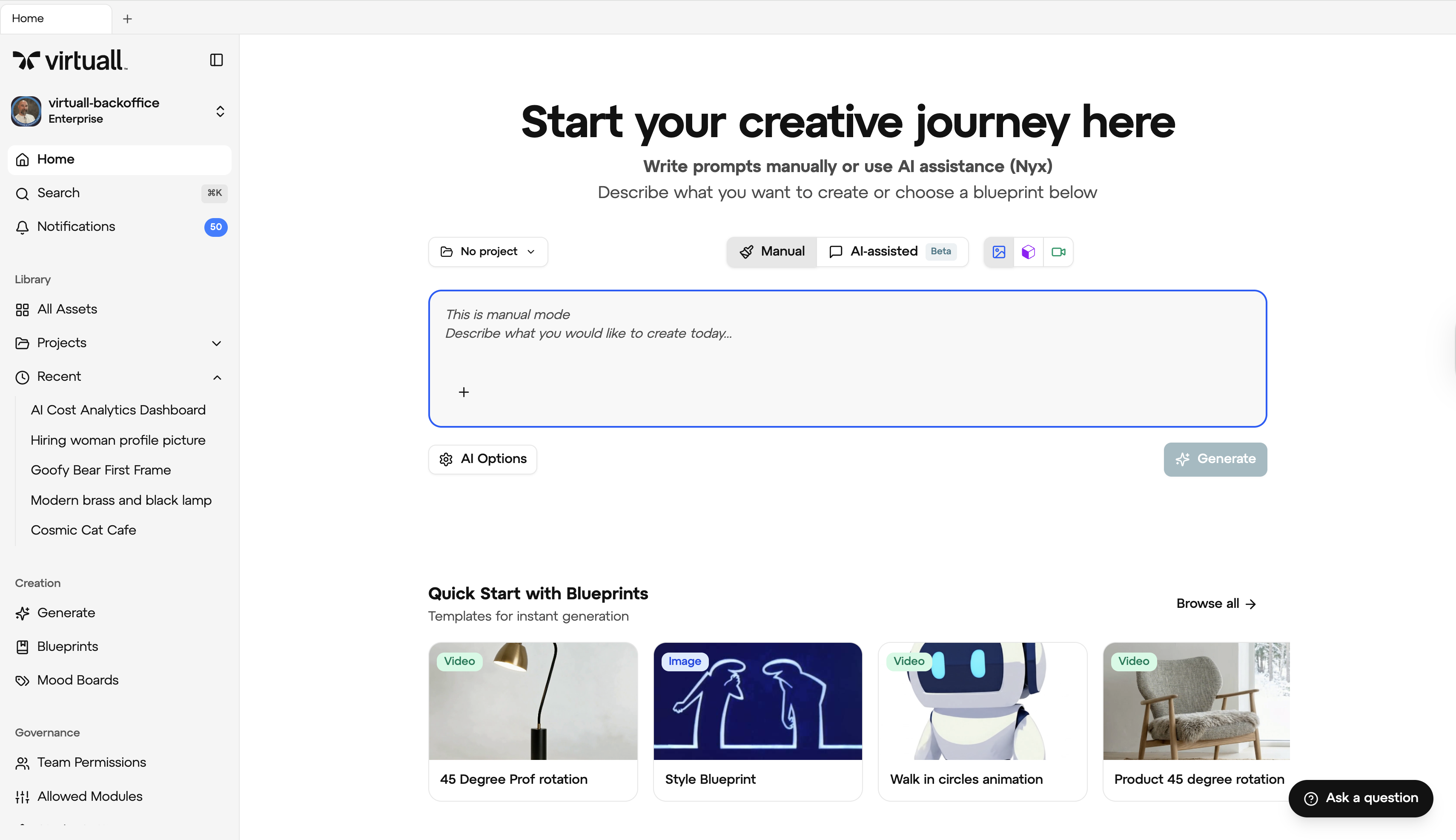The image size is (1456, 840).
Task: Select video generation type icon
Action: 1058,252
